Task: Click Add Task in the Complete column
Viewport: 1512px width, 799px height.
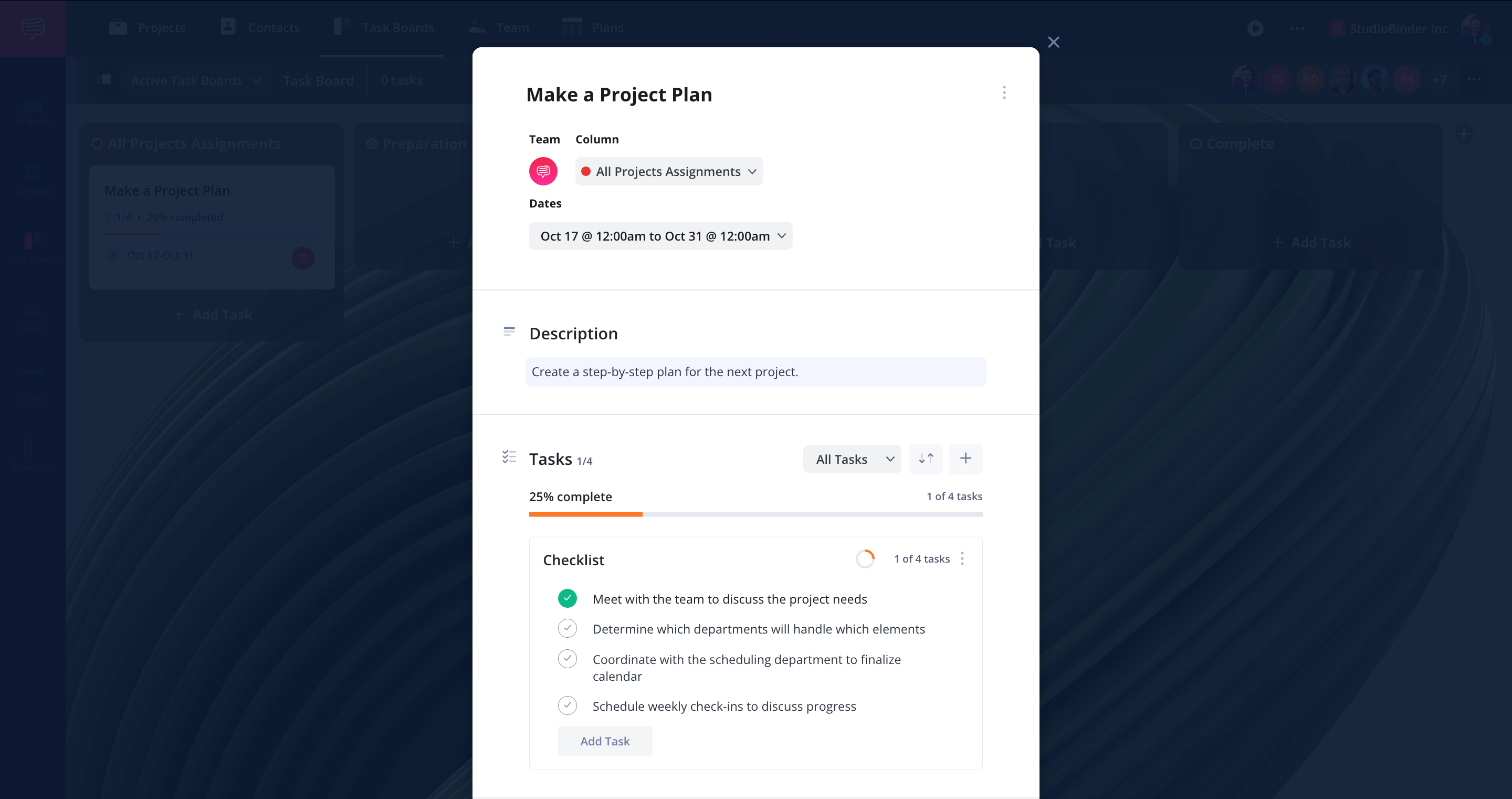Action: (x=1311, y=242)
